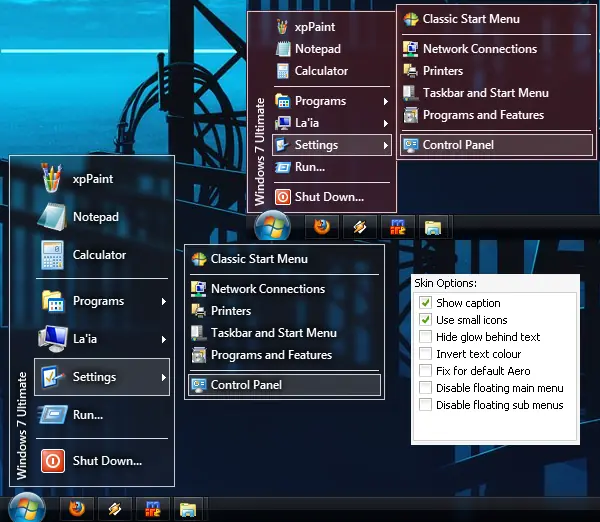Viewport: 600px width, 522px height.
Task: Expand La'ia arrow in the large blue menu
Action: point(164,339)
